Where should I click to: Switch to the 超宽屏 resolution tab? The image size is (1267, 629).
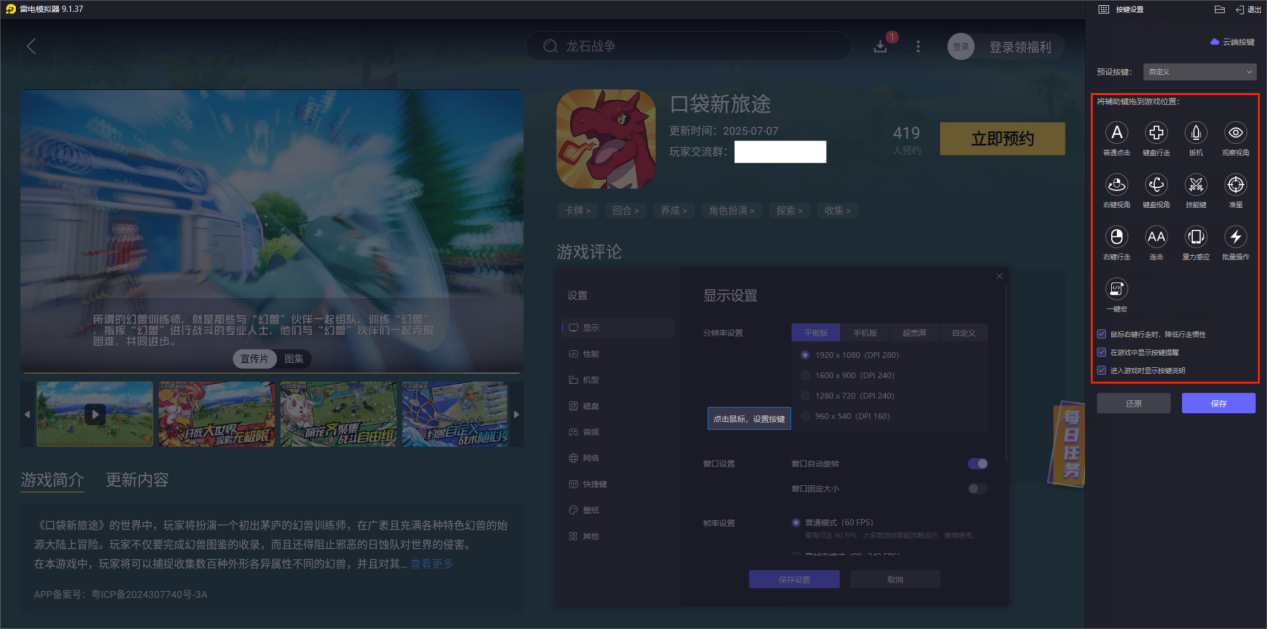[914, 332]
